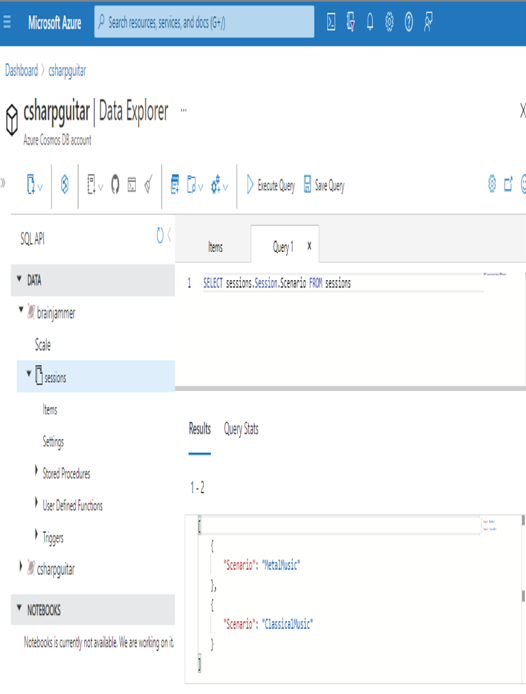Switch to the Query Stats tab
The height and width of the screenshot is (694, 526).
click(x=241, y=428)
